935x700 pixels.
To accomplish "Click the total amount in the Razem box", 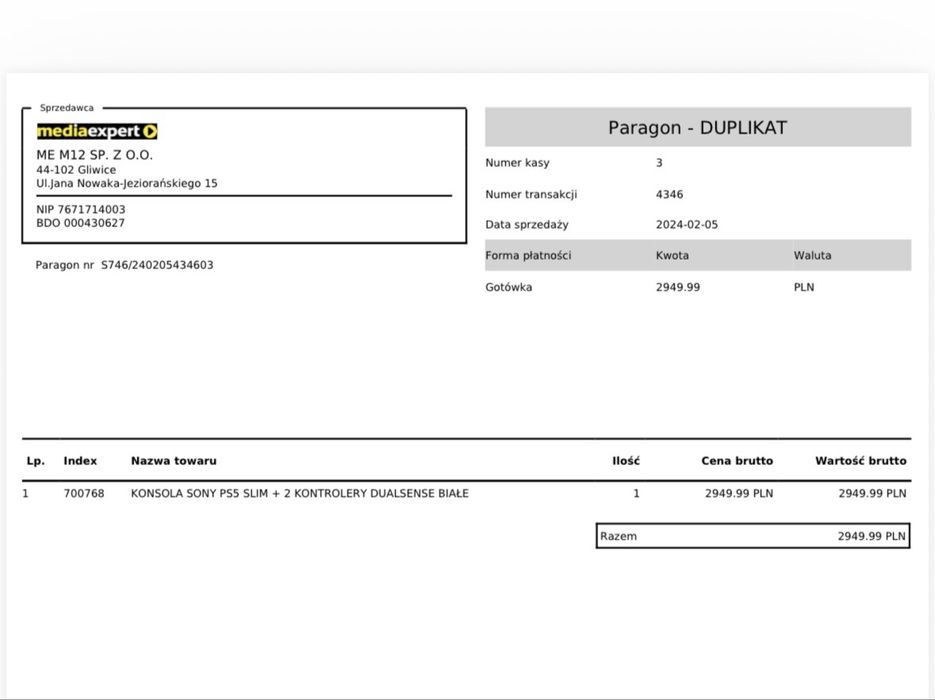I will point(871,536).
